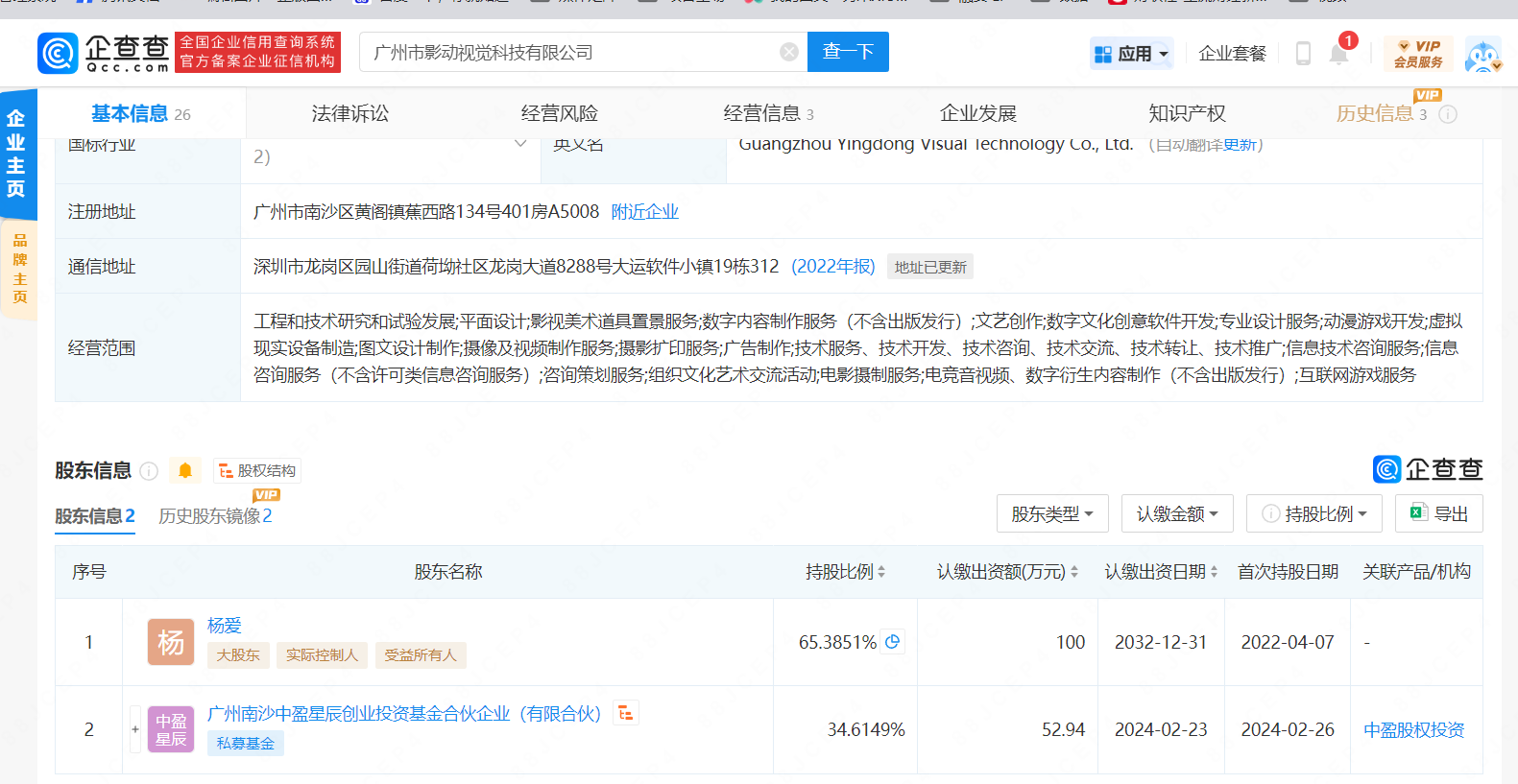
Task: Click the 地址已更新 tag
Action: (x=930, y=267)
